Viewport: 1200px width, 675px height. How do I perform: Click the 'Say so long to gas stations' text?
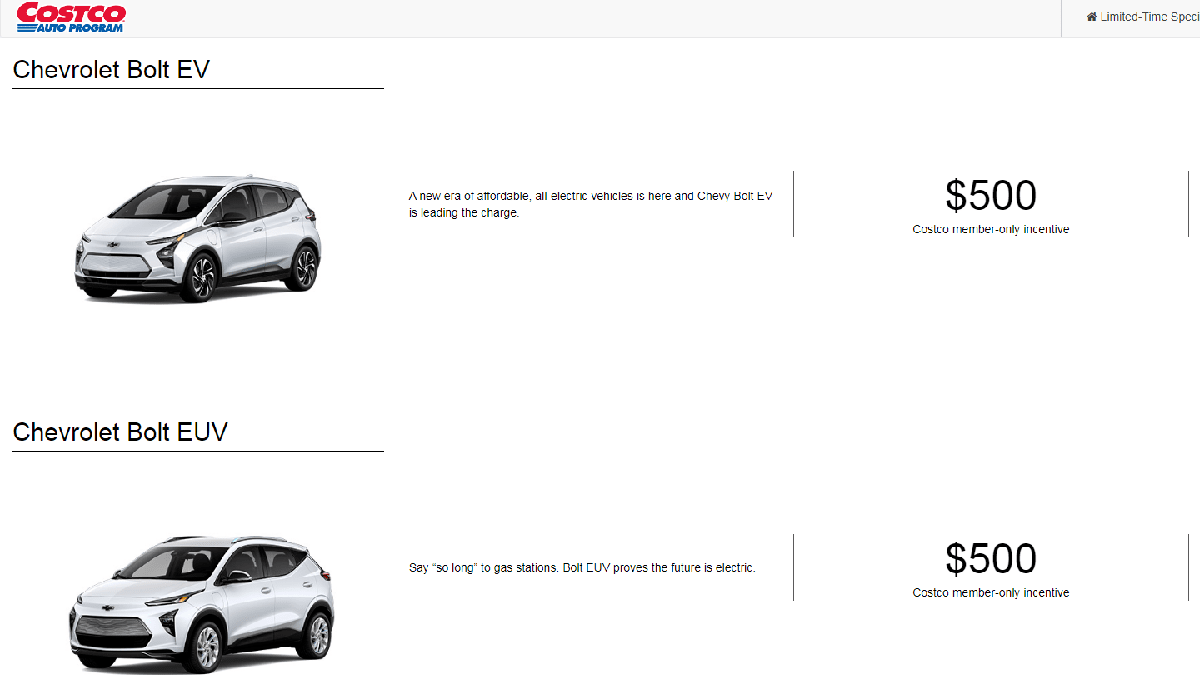(x=582, y=568)
